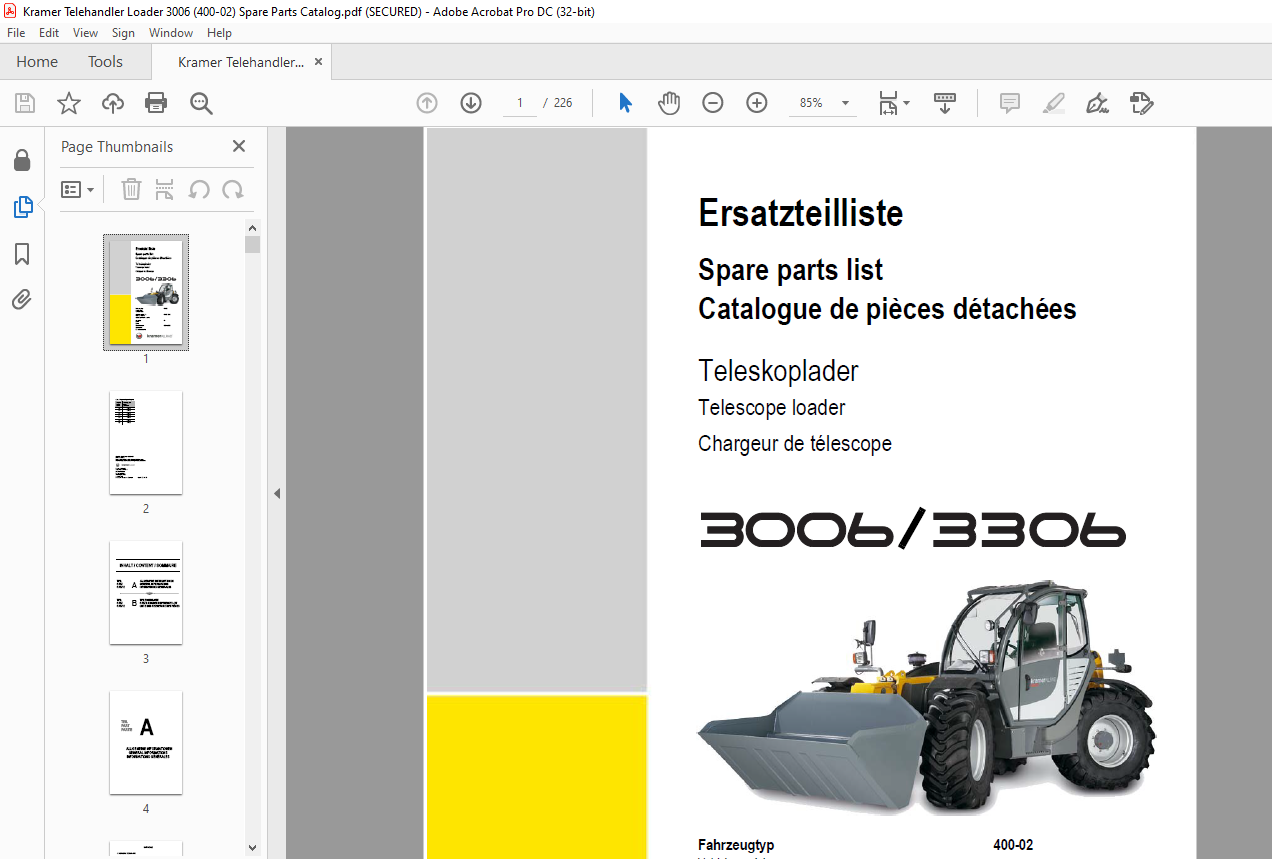Click the scrolling mode keyboard icon
The height and width of the screenshot is (859, 1272).
click(x=945, y=103)
